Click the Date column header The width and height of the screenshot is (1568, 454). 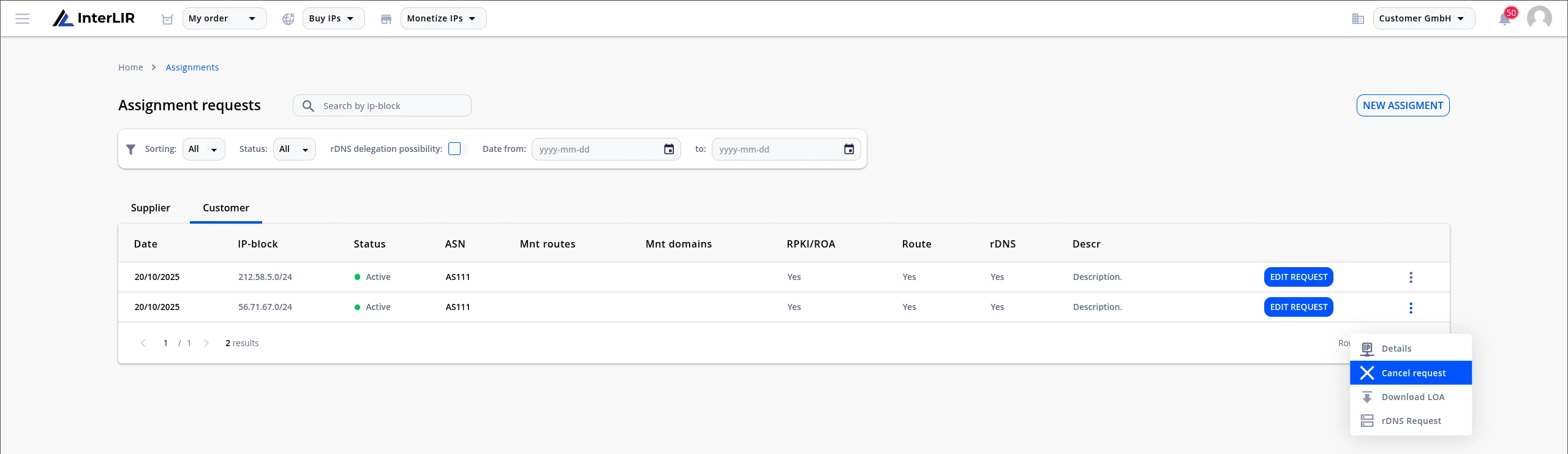146,244
